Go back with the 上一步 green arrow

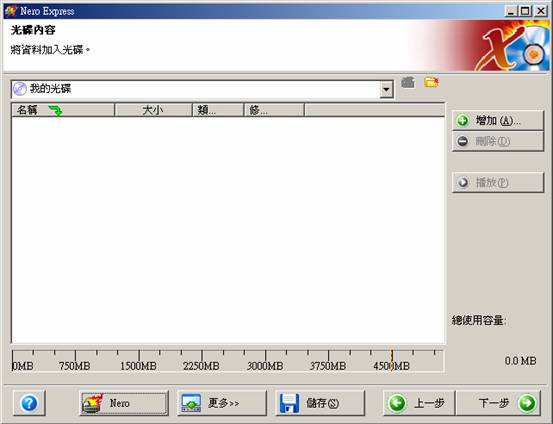point(419,403)
